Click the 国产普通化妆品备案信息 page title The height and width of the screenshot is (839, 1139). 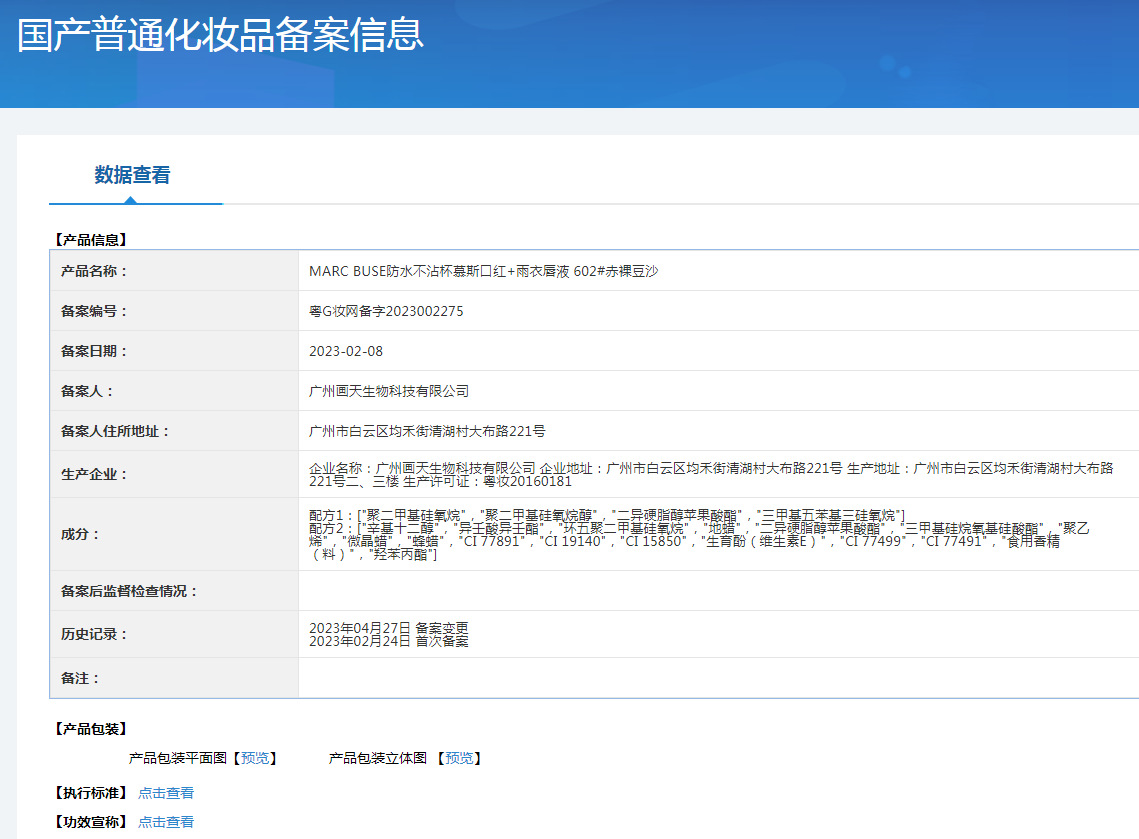220,35
